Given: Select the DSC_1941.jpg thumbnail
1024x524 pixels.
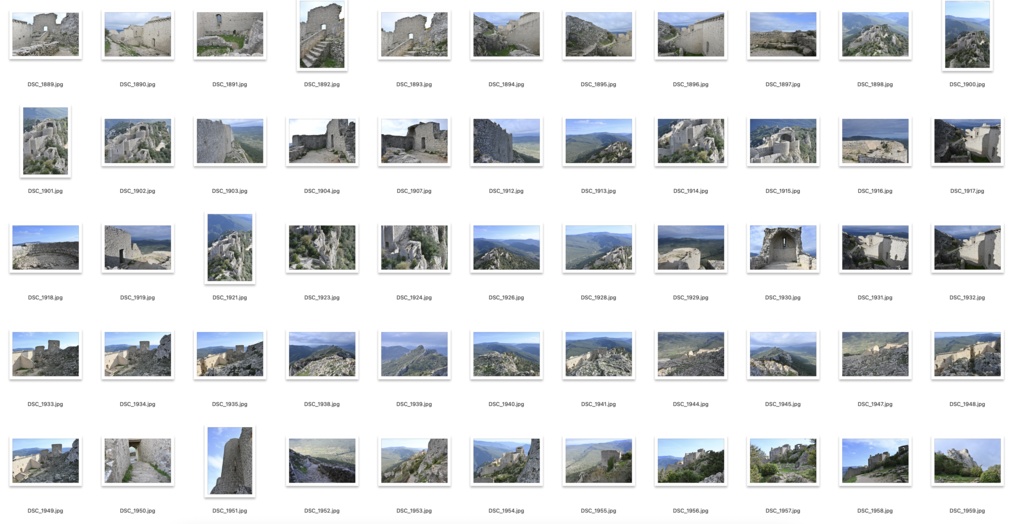Looking at the screenshot, I should (598, 354).
